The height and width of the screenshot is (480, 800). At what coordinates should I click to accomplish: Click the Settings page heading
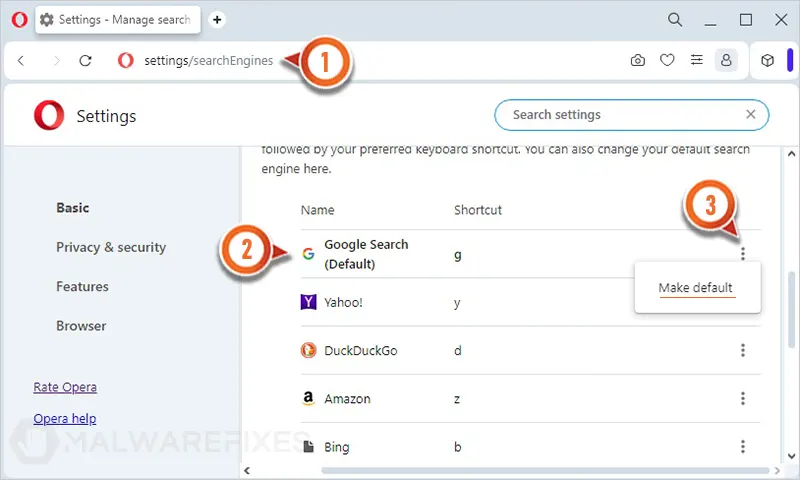[x=106, y=116]
